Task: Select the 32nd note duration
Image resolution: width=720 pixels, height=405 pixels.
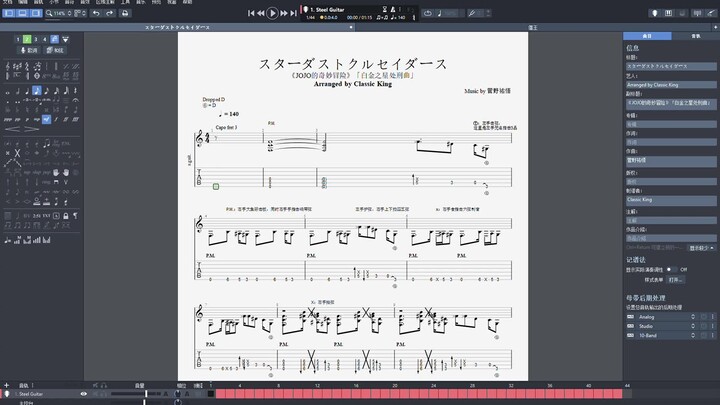Action: click(56, 91)
